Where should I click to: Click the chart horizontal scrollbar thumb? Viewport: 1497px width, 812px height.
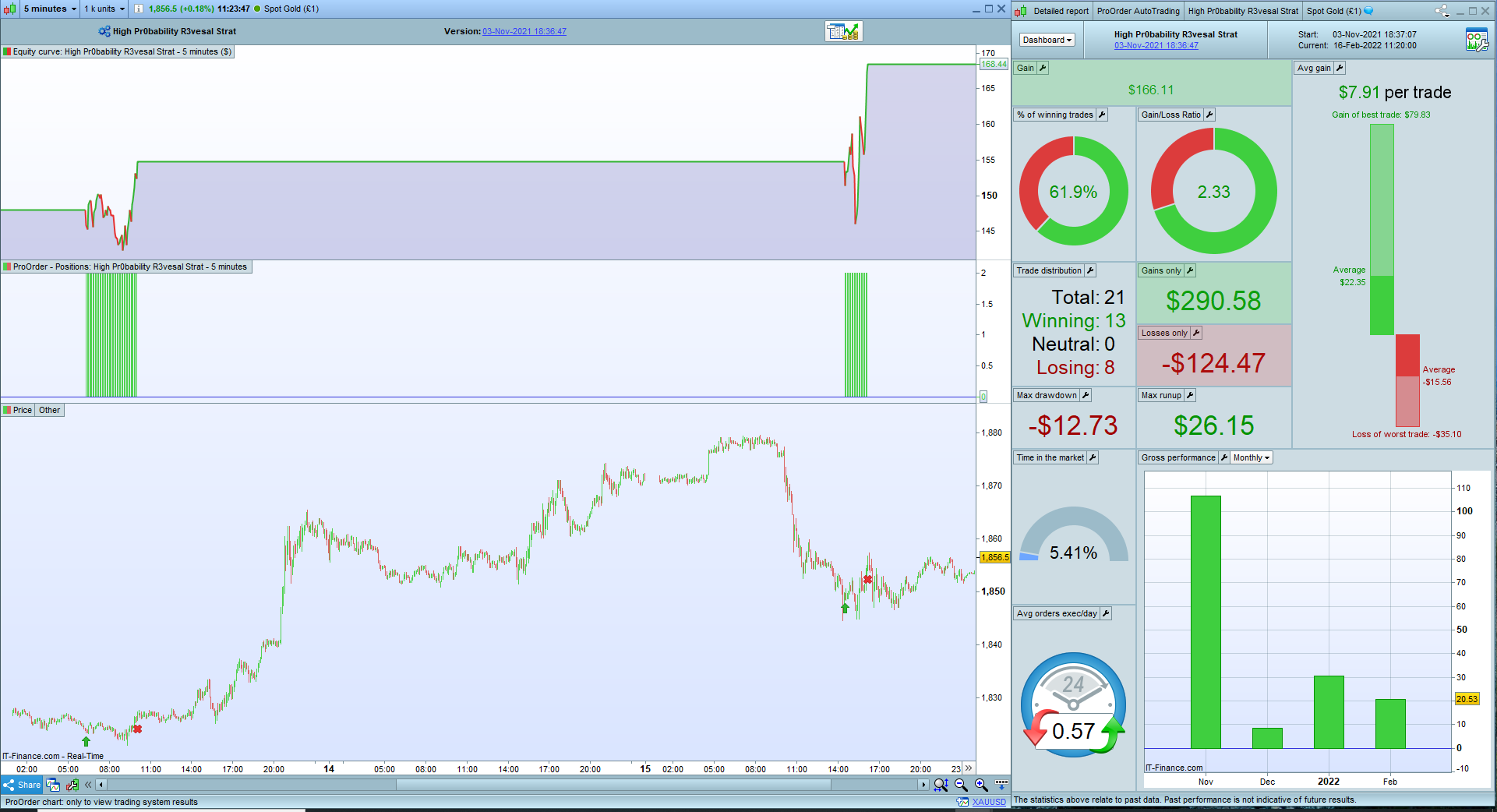point(614,785)
